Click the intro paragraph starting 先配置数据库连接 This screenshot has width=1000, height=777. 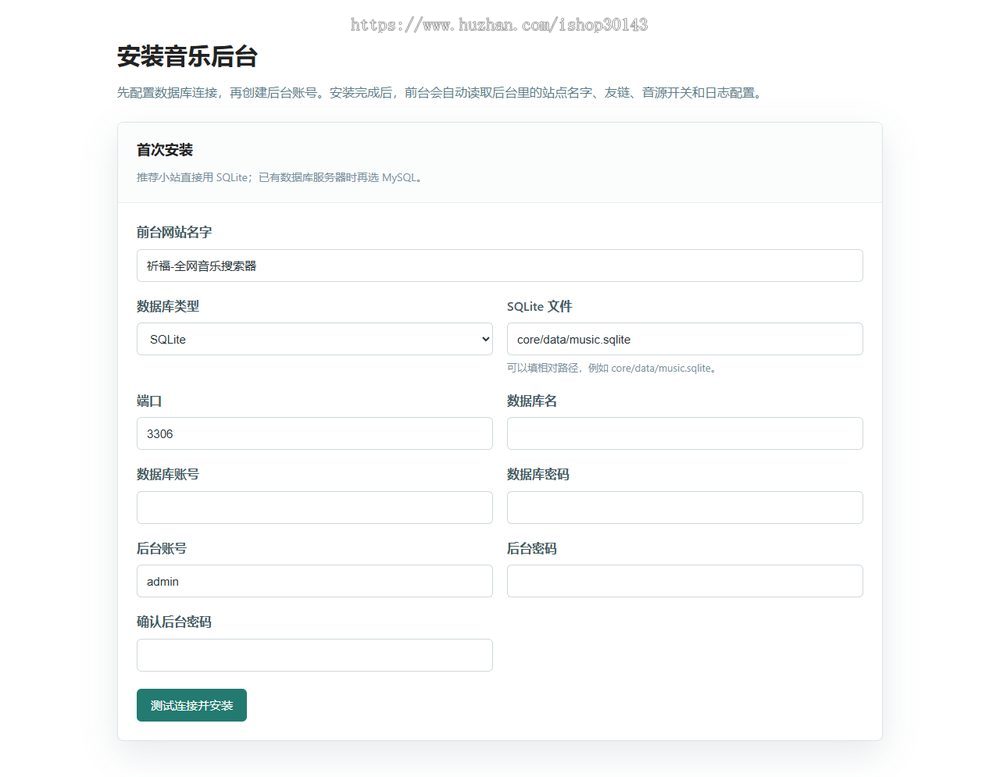pos(439,92)
